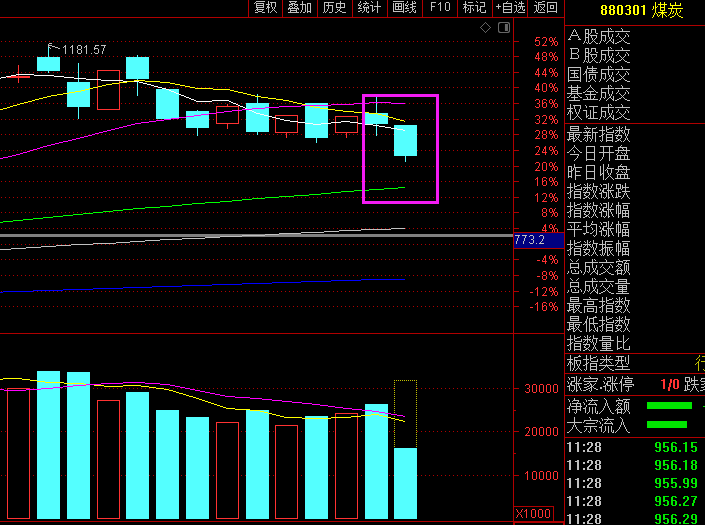This screenshot has height=525, width=705.
Task: Click the X1000 volume scale label
Action: [534, 514]
